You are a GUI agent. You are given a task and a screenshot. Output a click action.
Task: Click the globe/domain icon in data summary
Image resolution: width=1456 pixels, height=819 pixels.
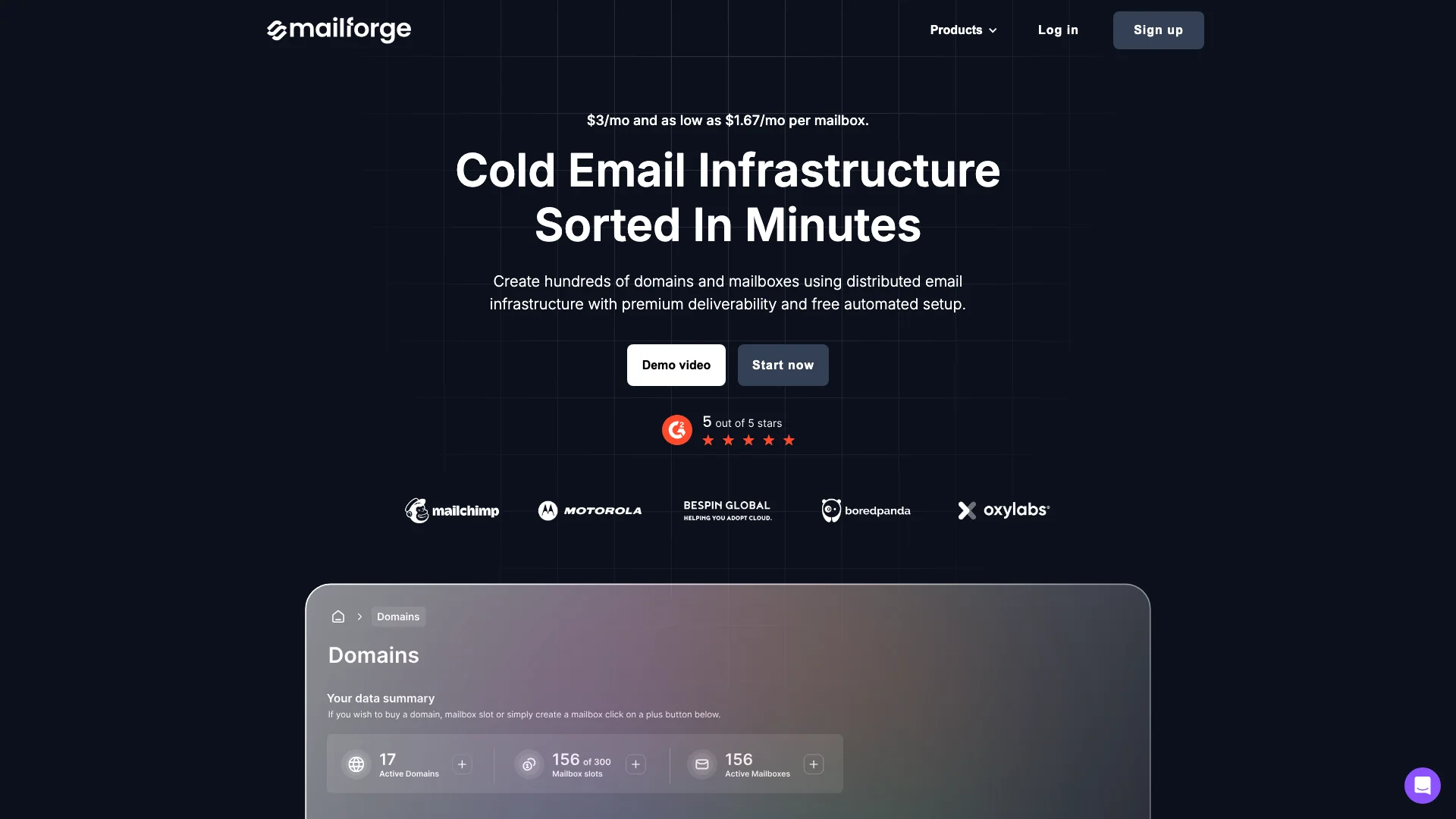pyautogui.click(x=356, y=764)
